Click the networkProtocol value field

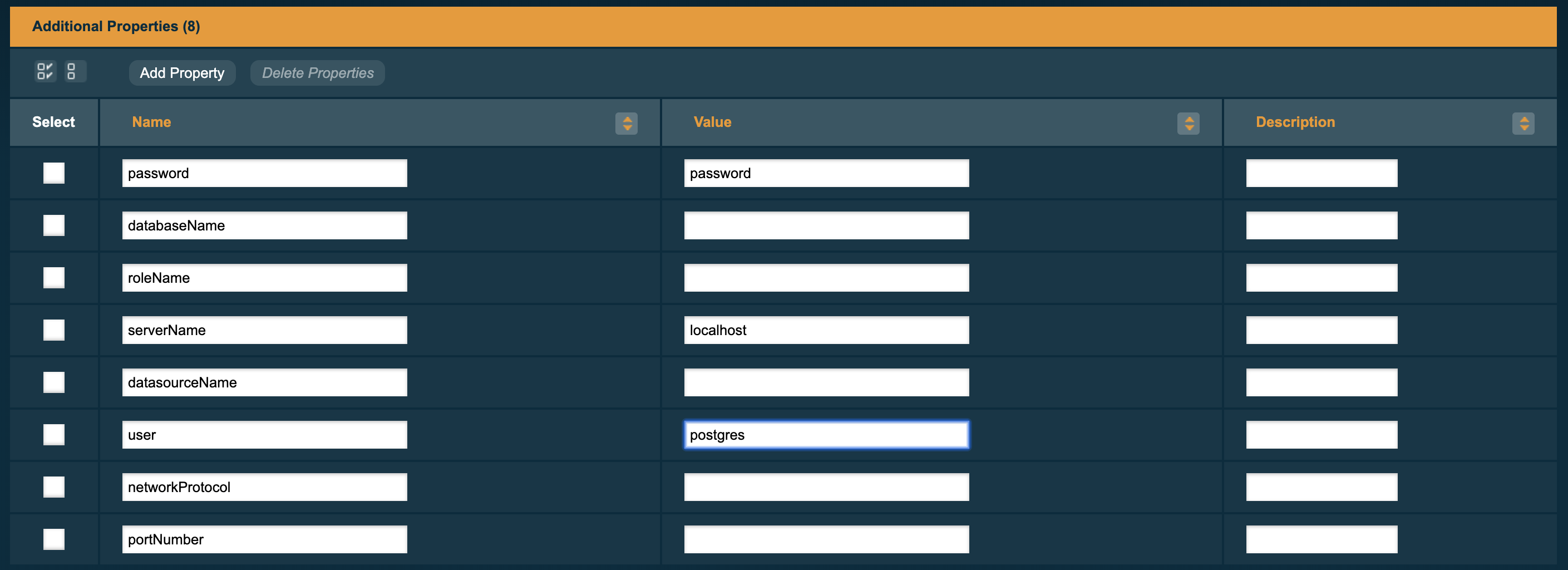click(826, 487)
